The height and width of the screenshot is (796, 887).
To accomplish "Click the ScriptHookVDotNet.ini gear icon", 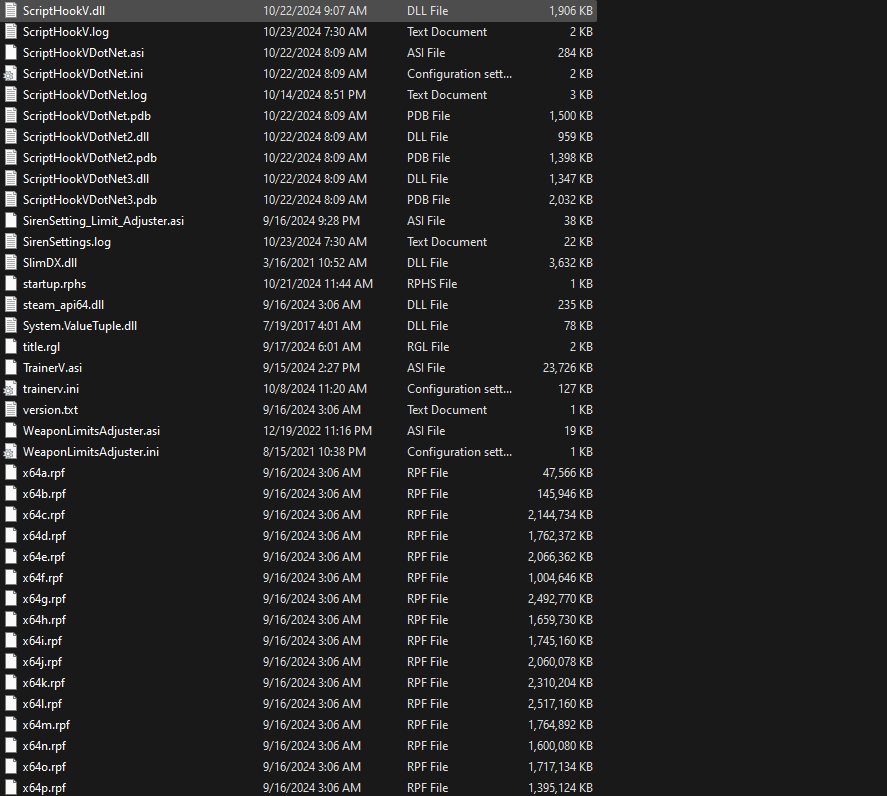I will click(11, 74).
